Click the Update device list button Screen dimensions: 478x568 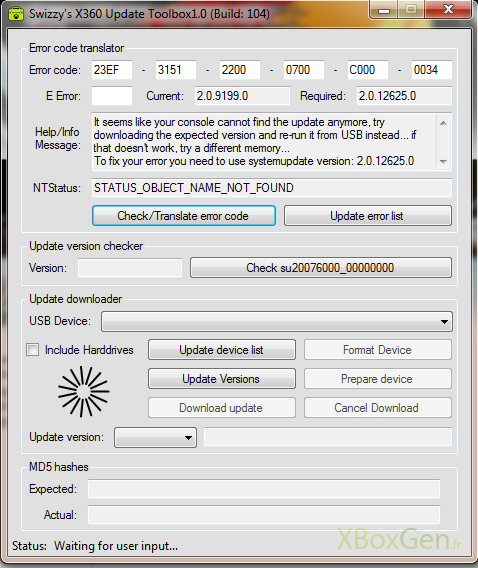pos(222,350)
